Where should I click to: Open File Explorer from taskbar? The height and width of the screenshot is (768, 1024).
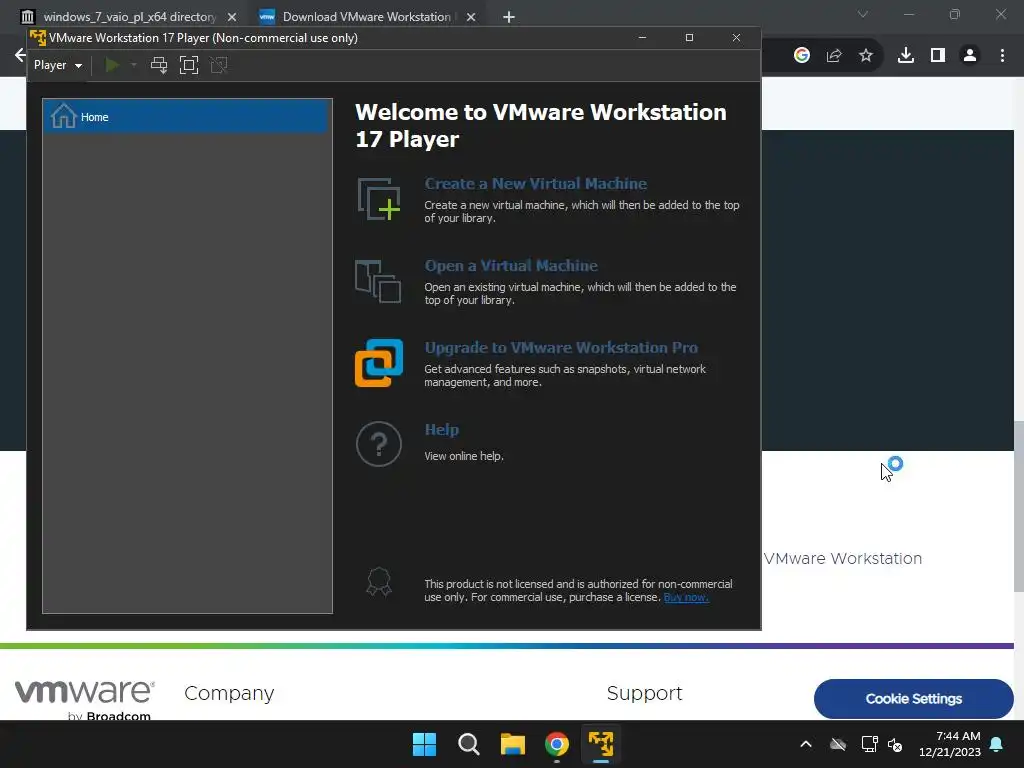513,744
